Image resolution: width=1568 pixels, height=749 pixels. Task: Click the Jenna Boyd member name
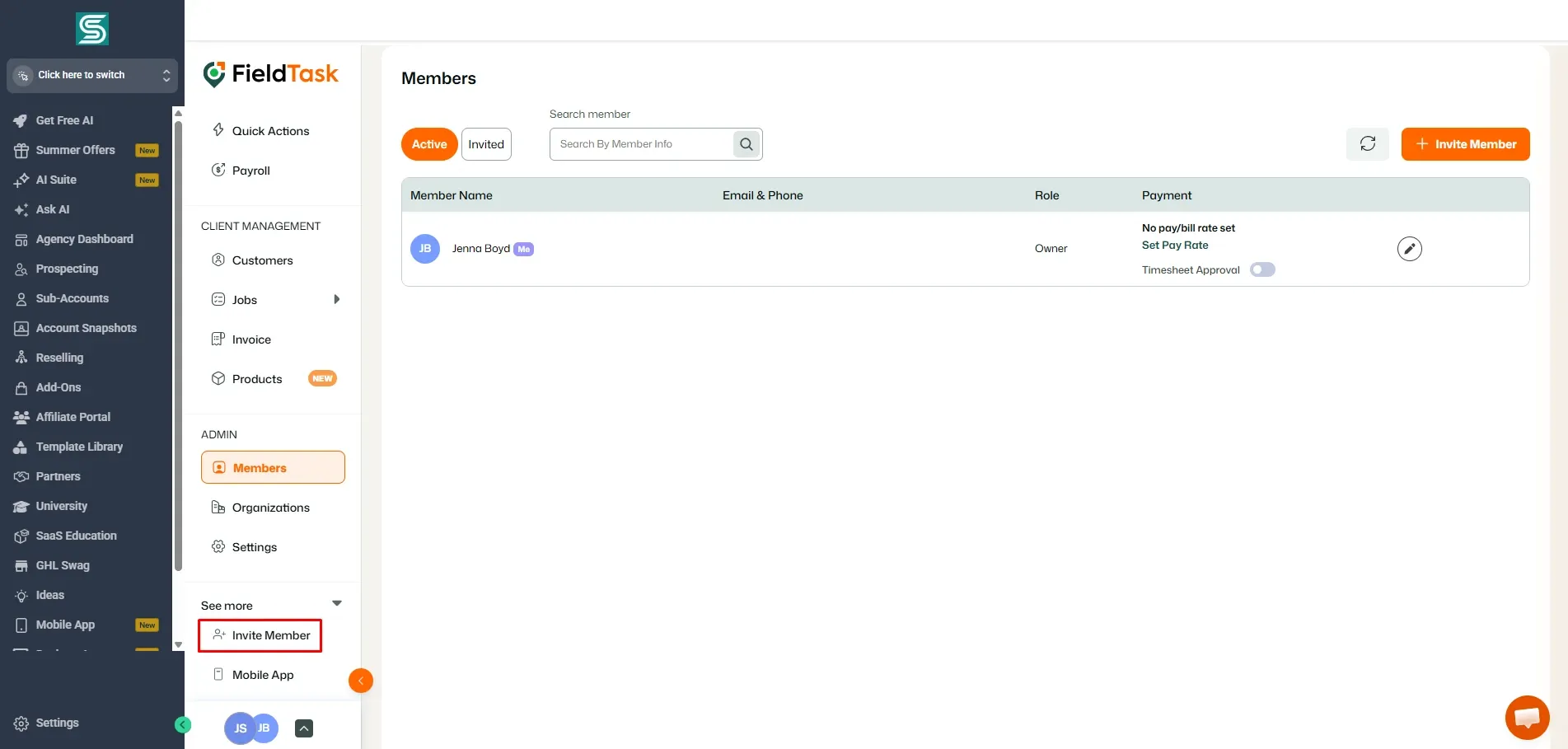481,249
